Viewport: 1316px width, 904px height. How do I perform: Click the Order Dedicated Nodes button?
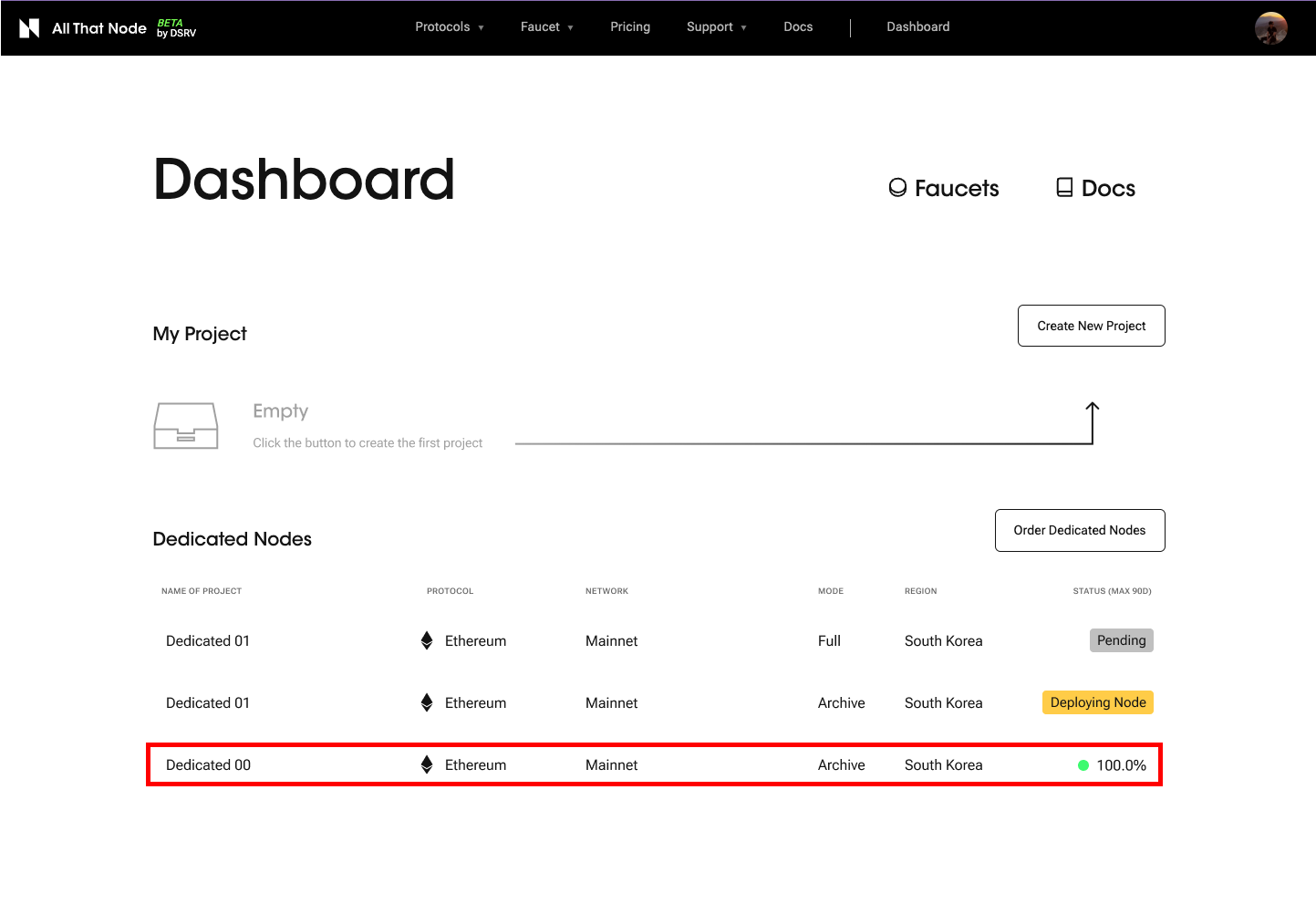pos(1080,530)
